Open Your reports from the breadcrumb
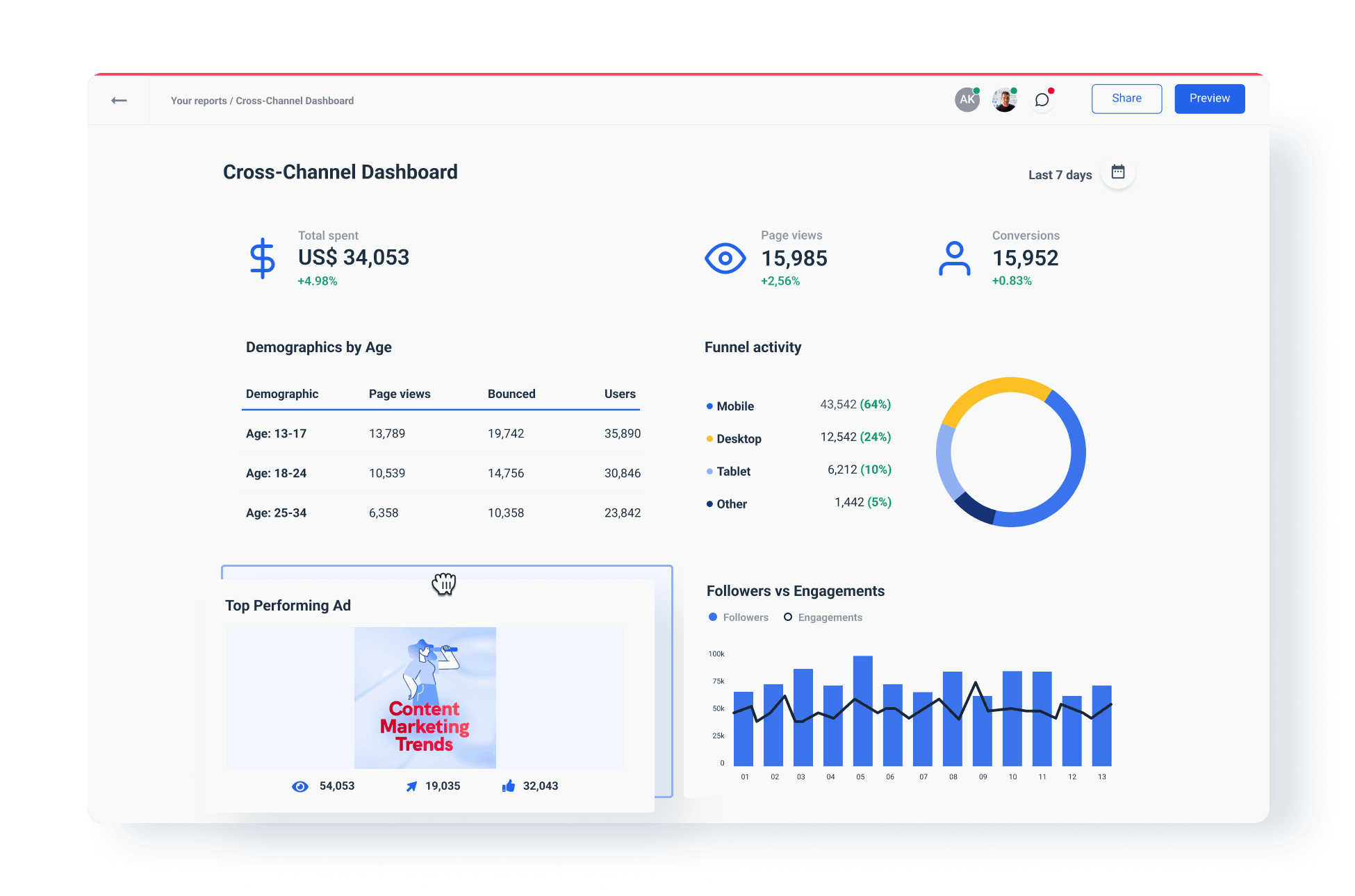The width and height of the screenshot is (1355, 896). point(199,101)
